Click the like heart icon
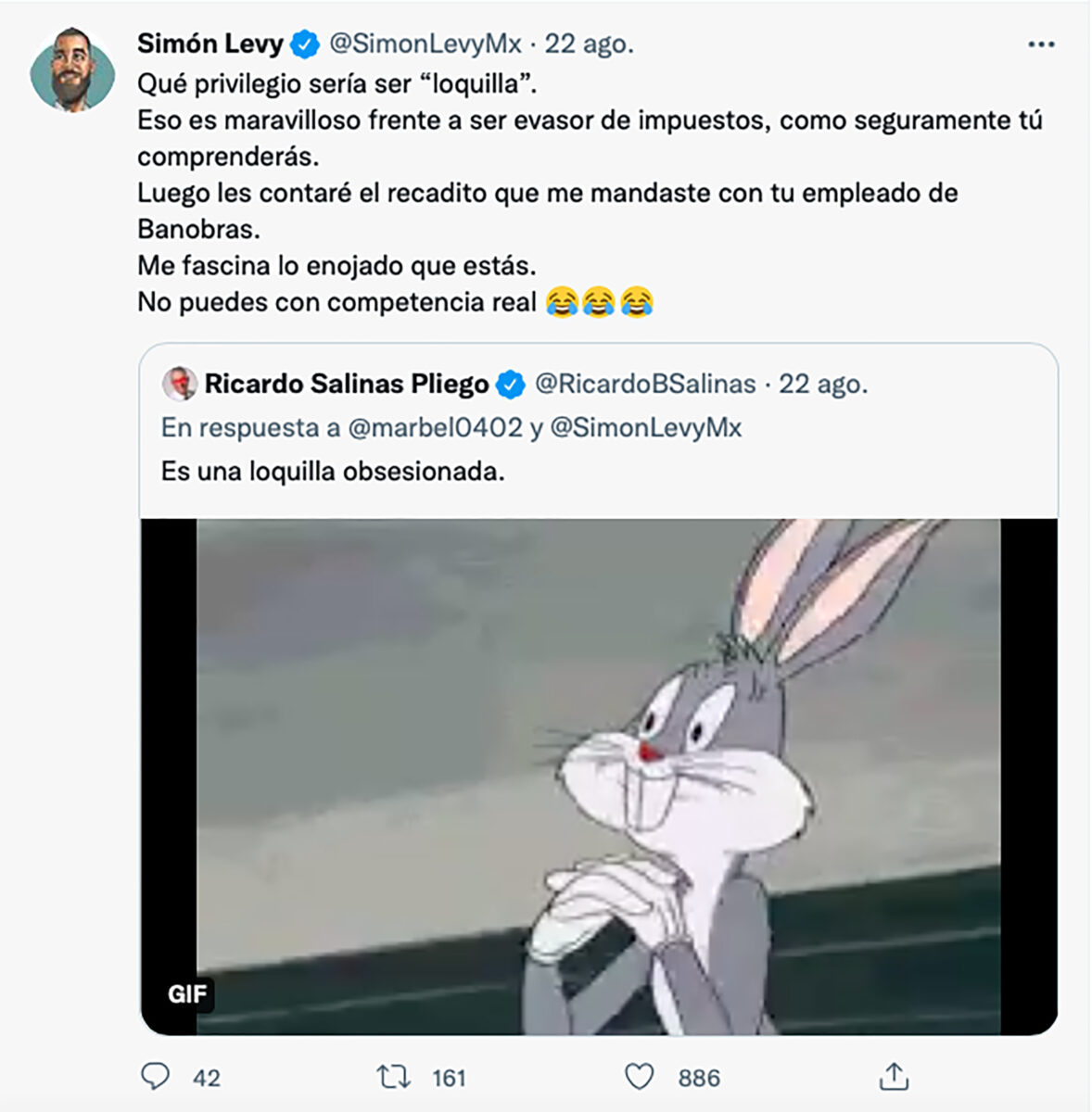Screen dimensions: 1092x1112 pyautogui.click(x=641, y=1078)
